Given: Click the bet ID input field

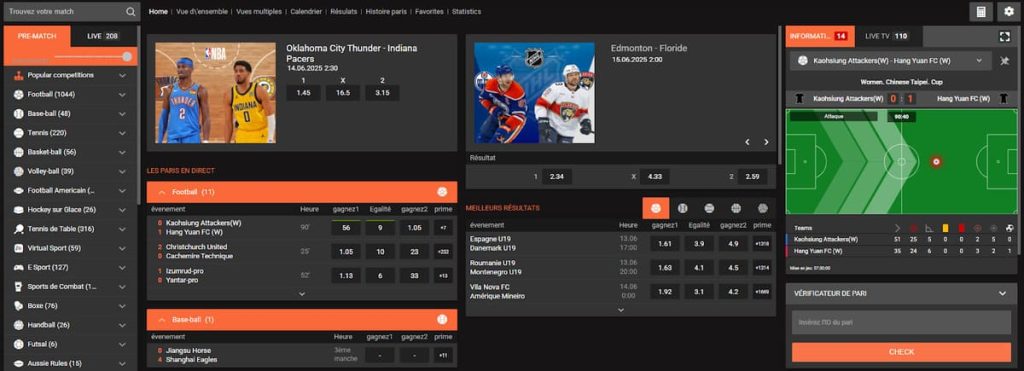Looking at the screenshot, I should [x=901, y=322].
